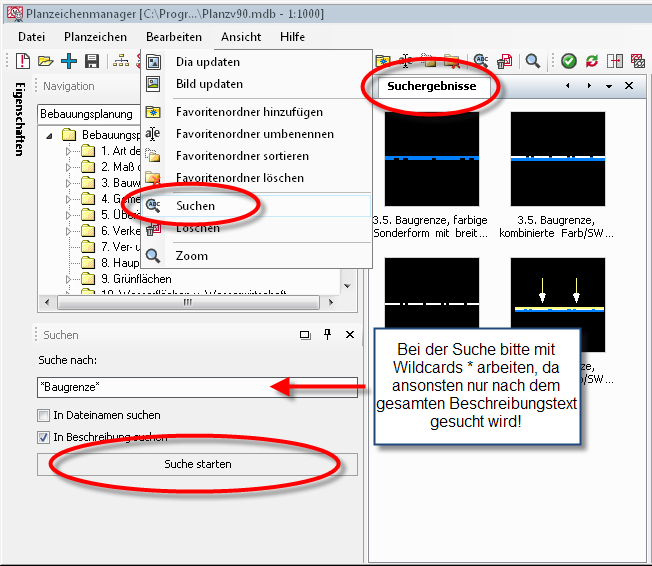This screenshot has height=566, width=652.
Task: Open the Suchergebnisse panel dropdown arrow
Action: 609,86
